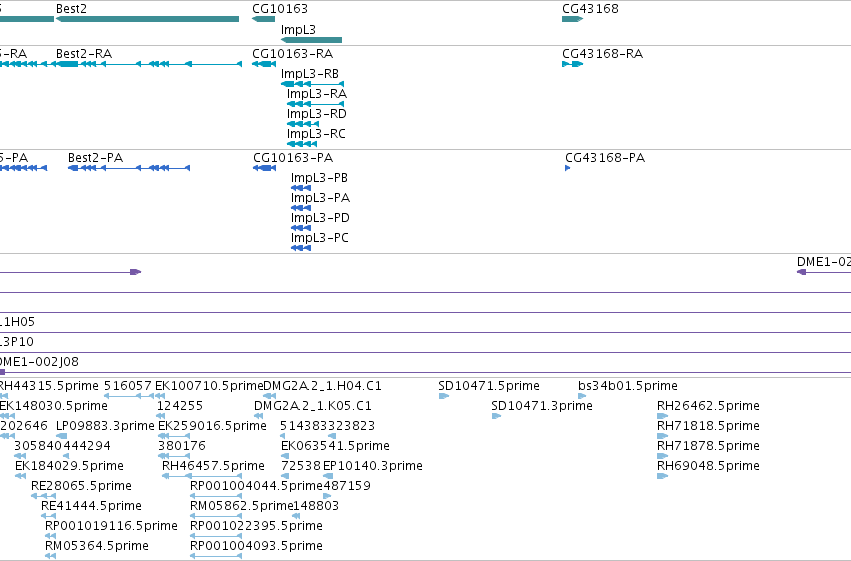Viewport: 851px width, 561px height.
Task: Click the DME1-002J08 clone label
Action: (x=39, y=361)
